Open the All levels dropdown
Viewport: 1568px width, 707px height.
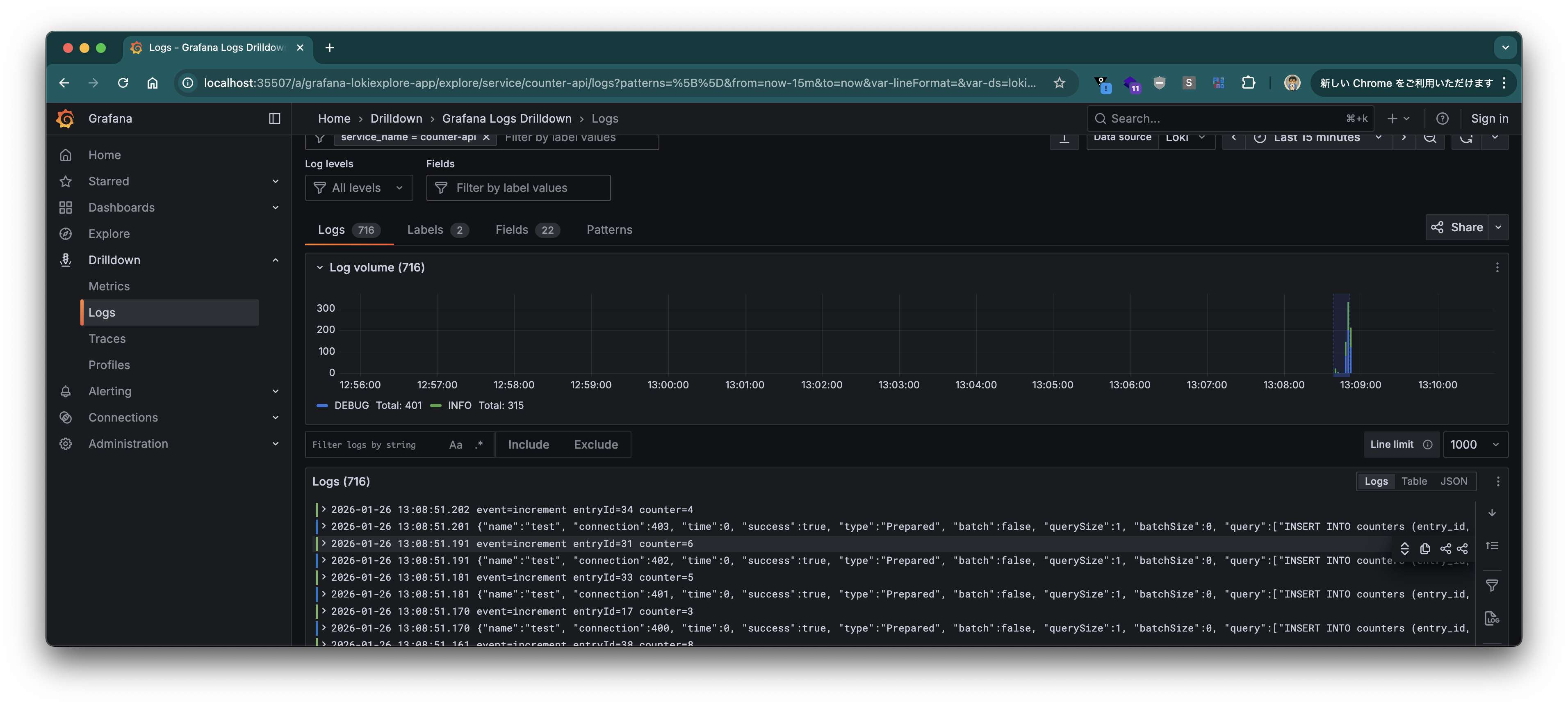tap(358, 187)
